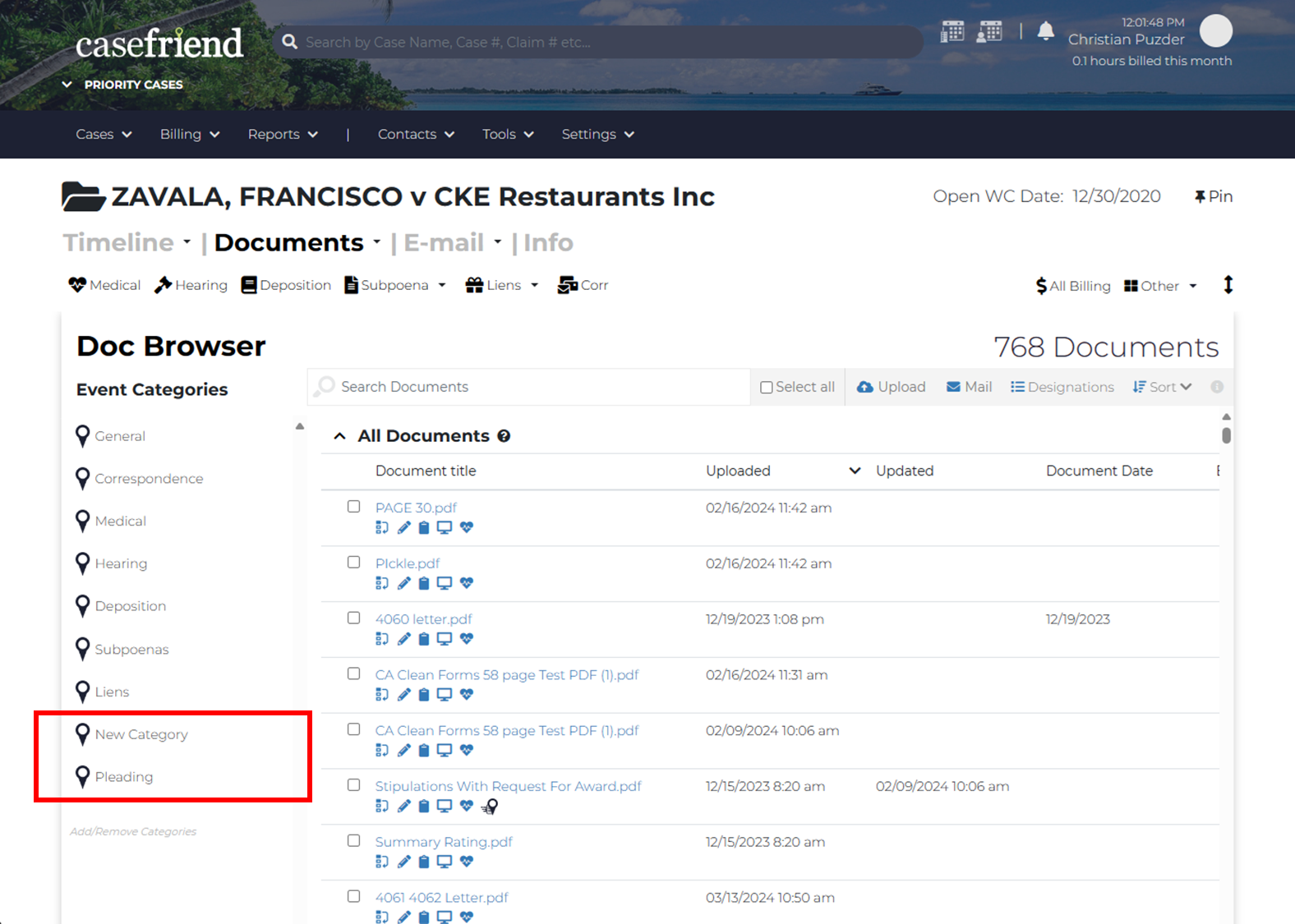Open the notifications bell icon
1295x924 pixels.
click(1045, 31)
